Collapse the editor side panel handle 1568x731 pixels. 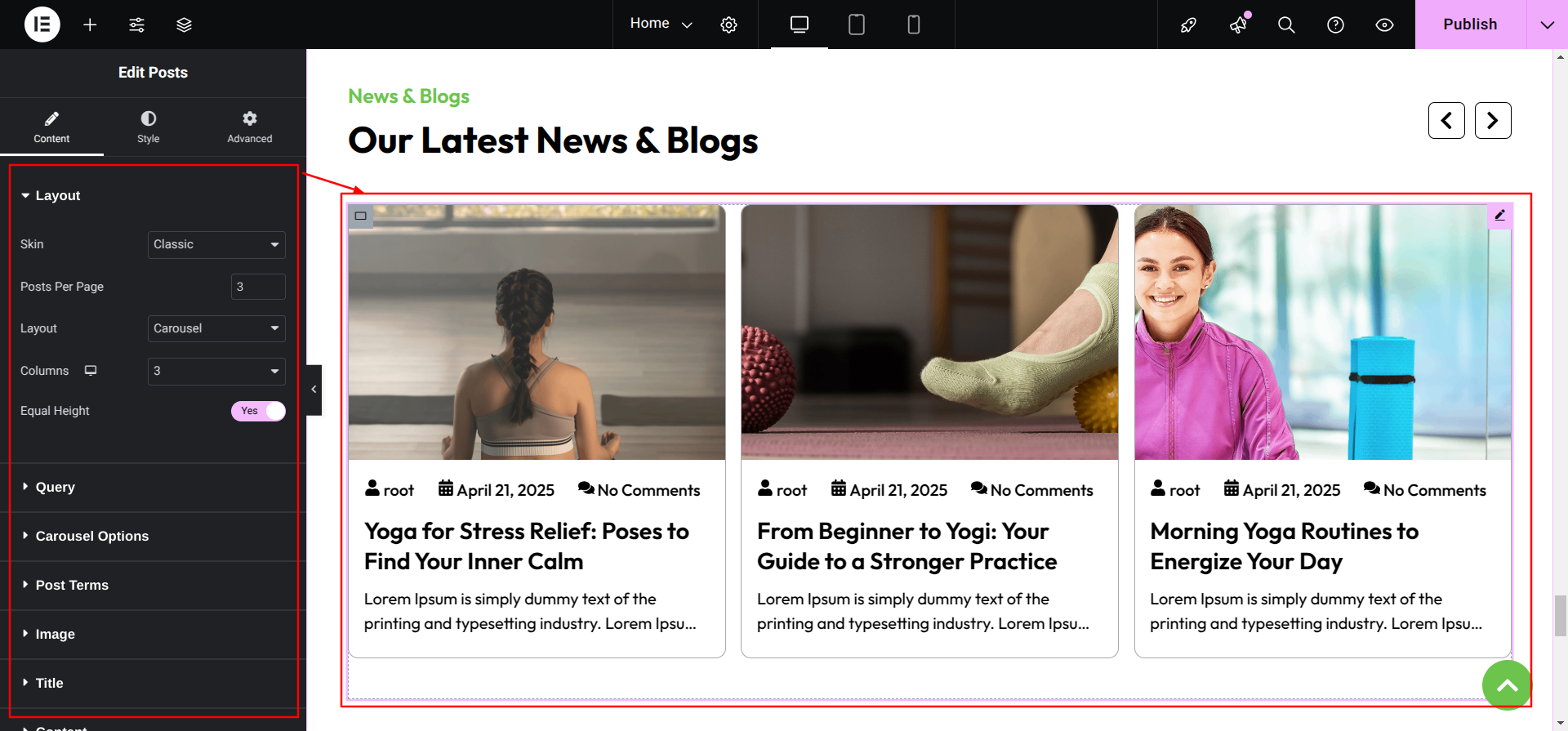(x=314, y=390)
